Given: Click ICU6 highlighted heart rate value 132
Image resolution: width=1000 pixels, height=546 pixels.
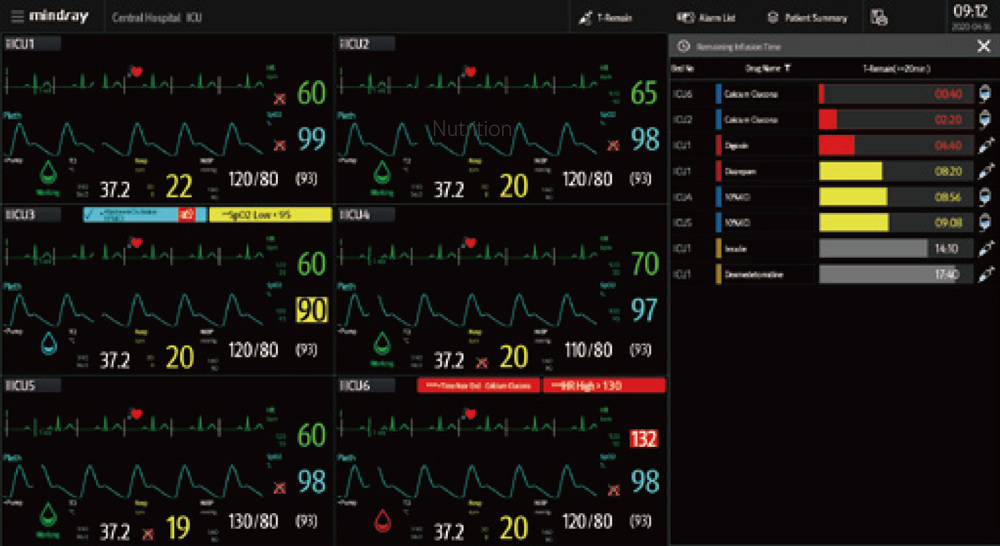Looking at the screenshot, I should (644, 438).
